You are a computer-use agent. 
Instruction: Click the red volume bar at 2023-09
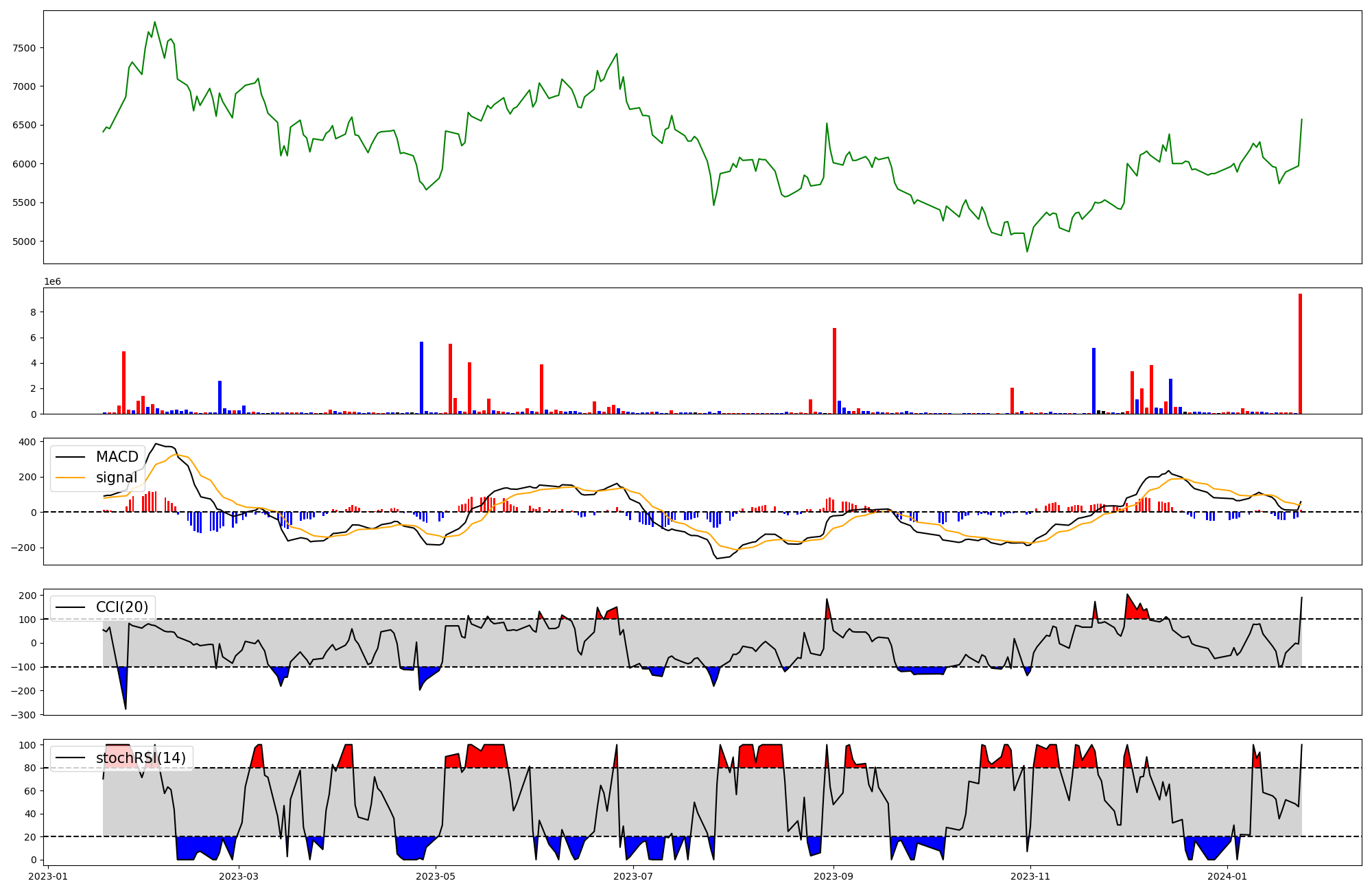coord(834,371)
